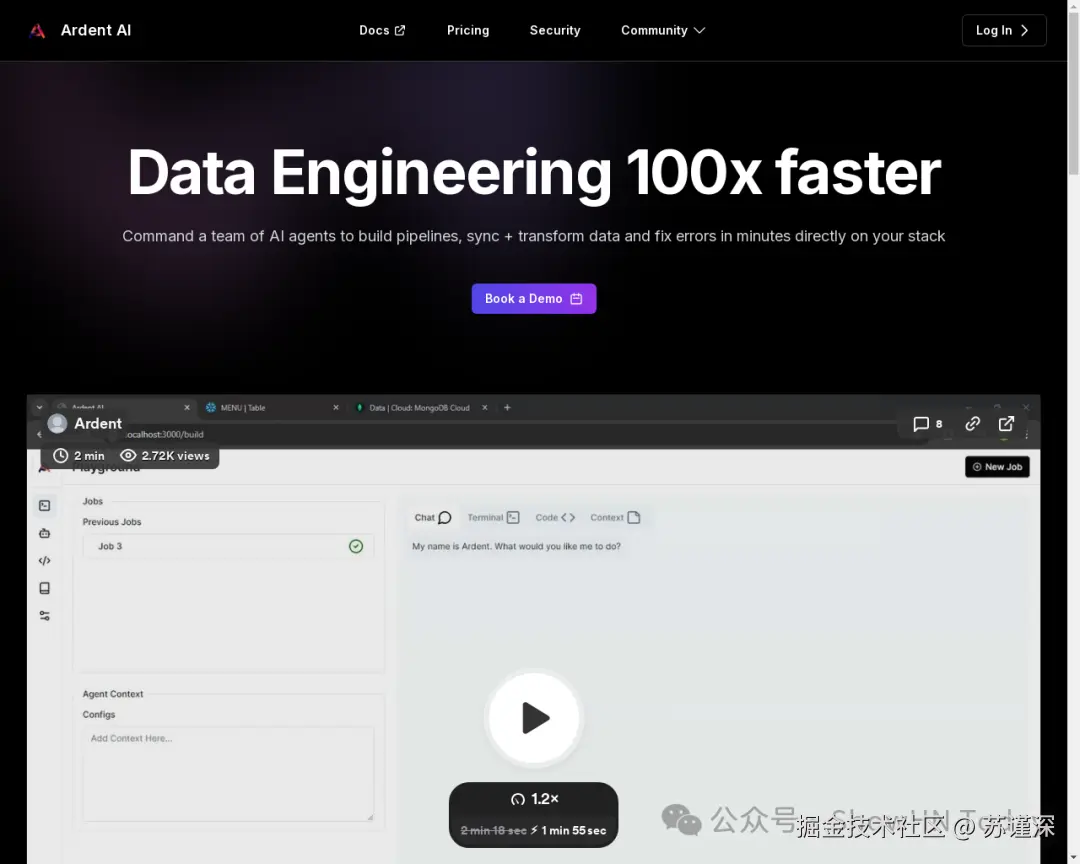The height and width of the screenshot is (864, 1080).
Task: Copy the video link icon
Action: (972, 424)
